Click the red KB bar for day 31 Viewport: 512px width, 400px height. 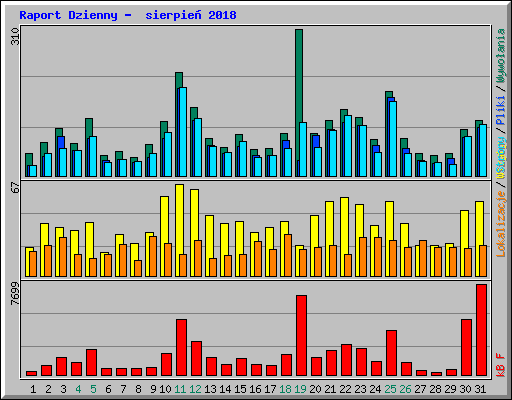click(481, 330)
